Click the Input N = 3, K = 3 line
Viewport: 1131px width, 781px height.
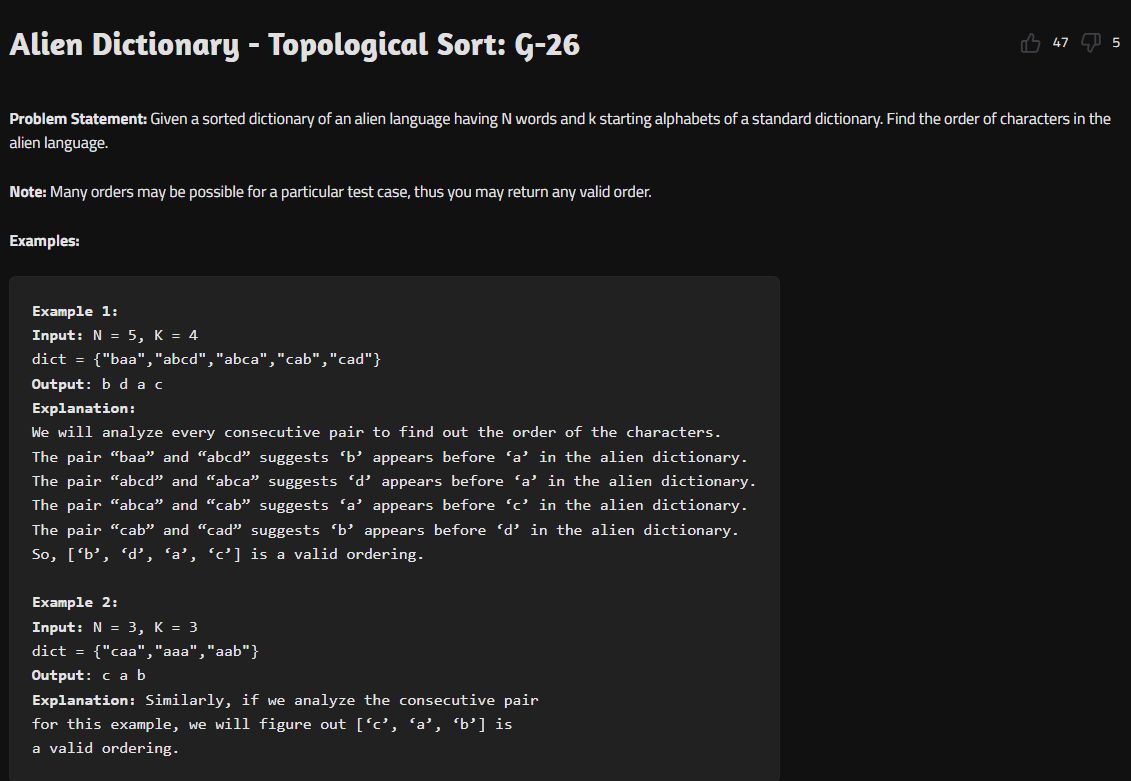coord(115,627)
